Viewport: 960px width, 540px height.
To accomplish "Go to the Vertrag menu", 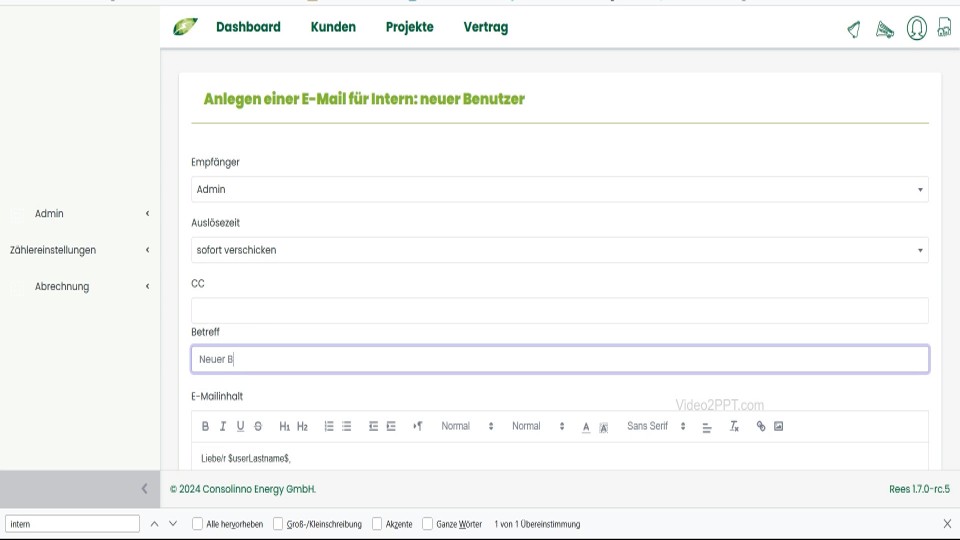I will pos(486,28).
